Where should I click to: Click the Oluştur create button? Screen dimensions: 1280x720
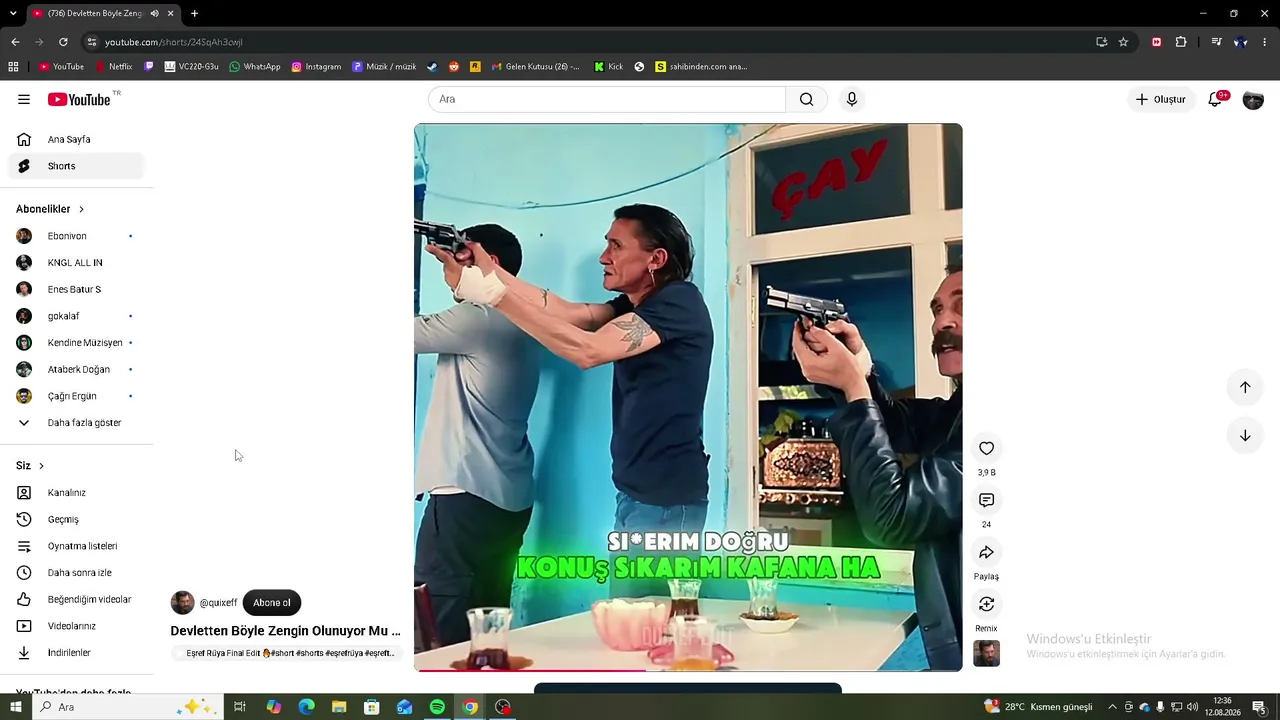click(x=1160, y=99)
